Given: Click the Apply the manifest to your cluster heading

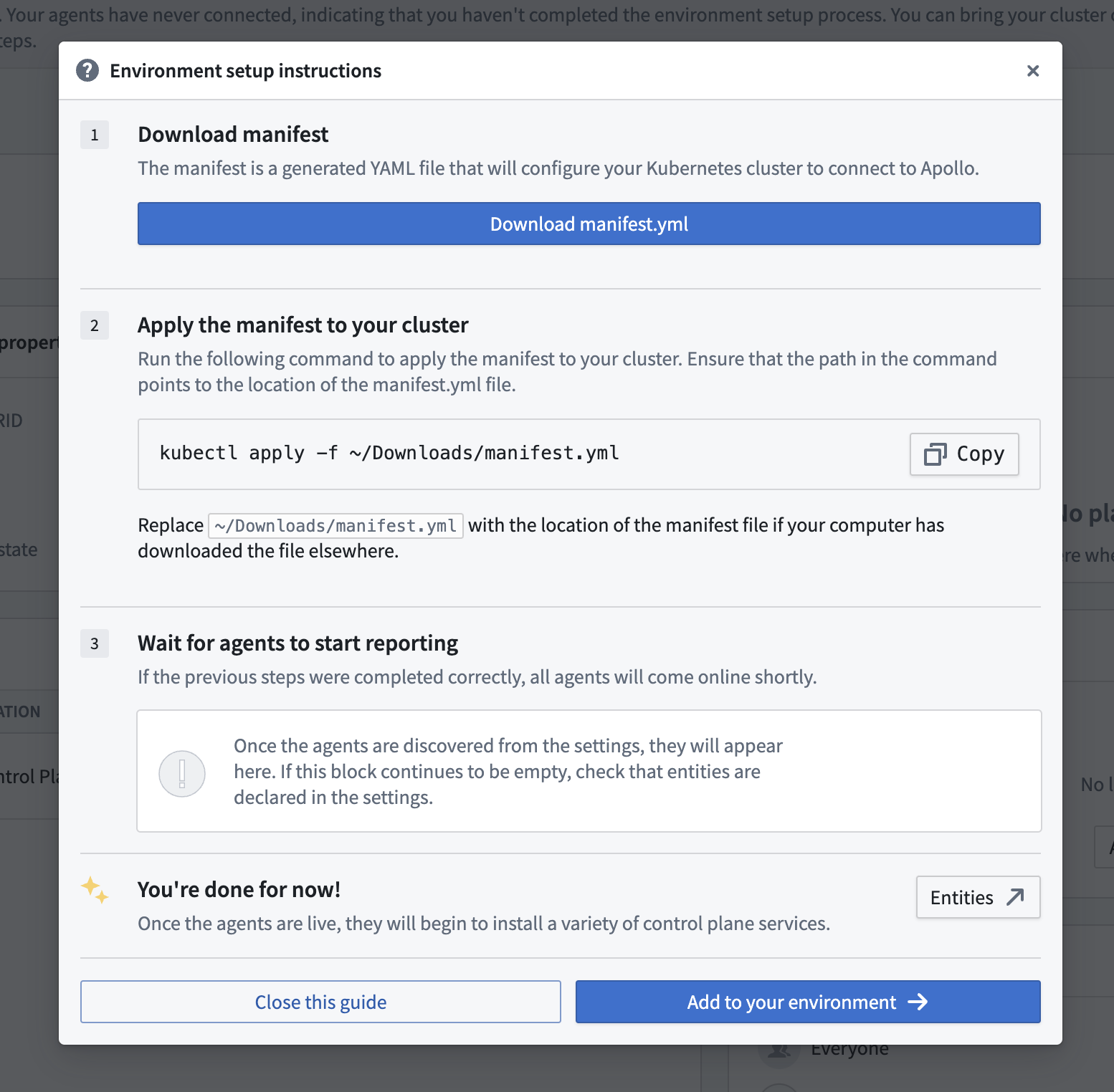Looking at the screenshot, I should point(303,325).
